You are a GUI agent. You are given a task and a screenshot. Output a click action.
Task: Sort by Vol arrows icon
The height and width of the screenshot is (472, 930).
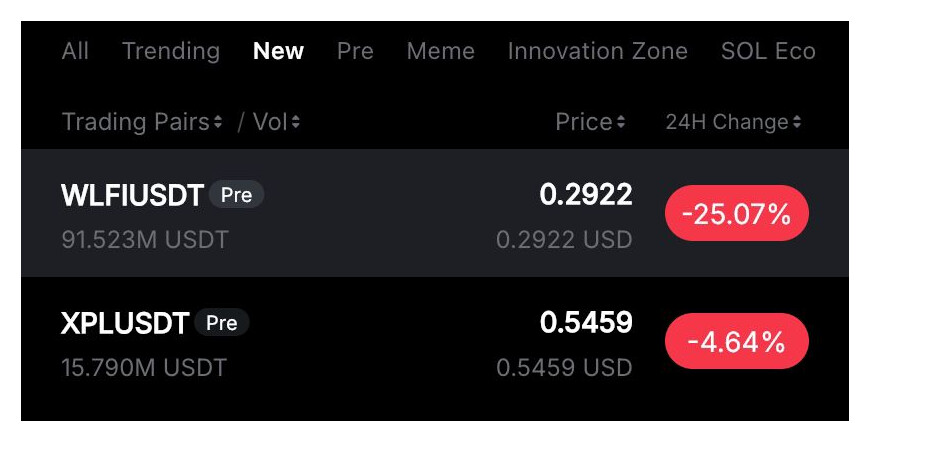(x=296, y=123)
